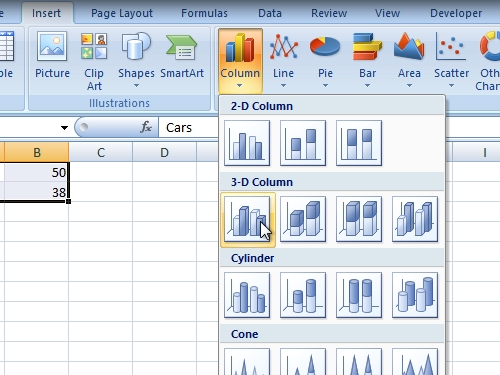
Task: Choose 2-D Clustered Column chart
Action: [x=247, y=143]
